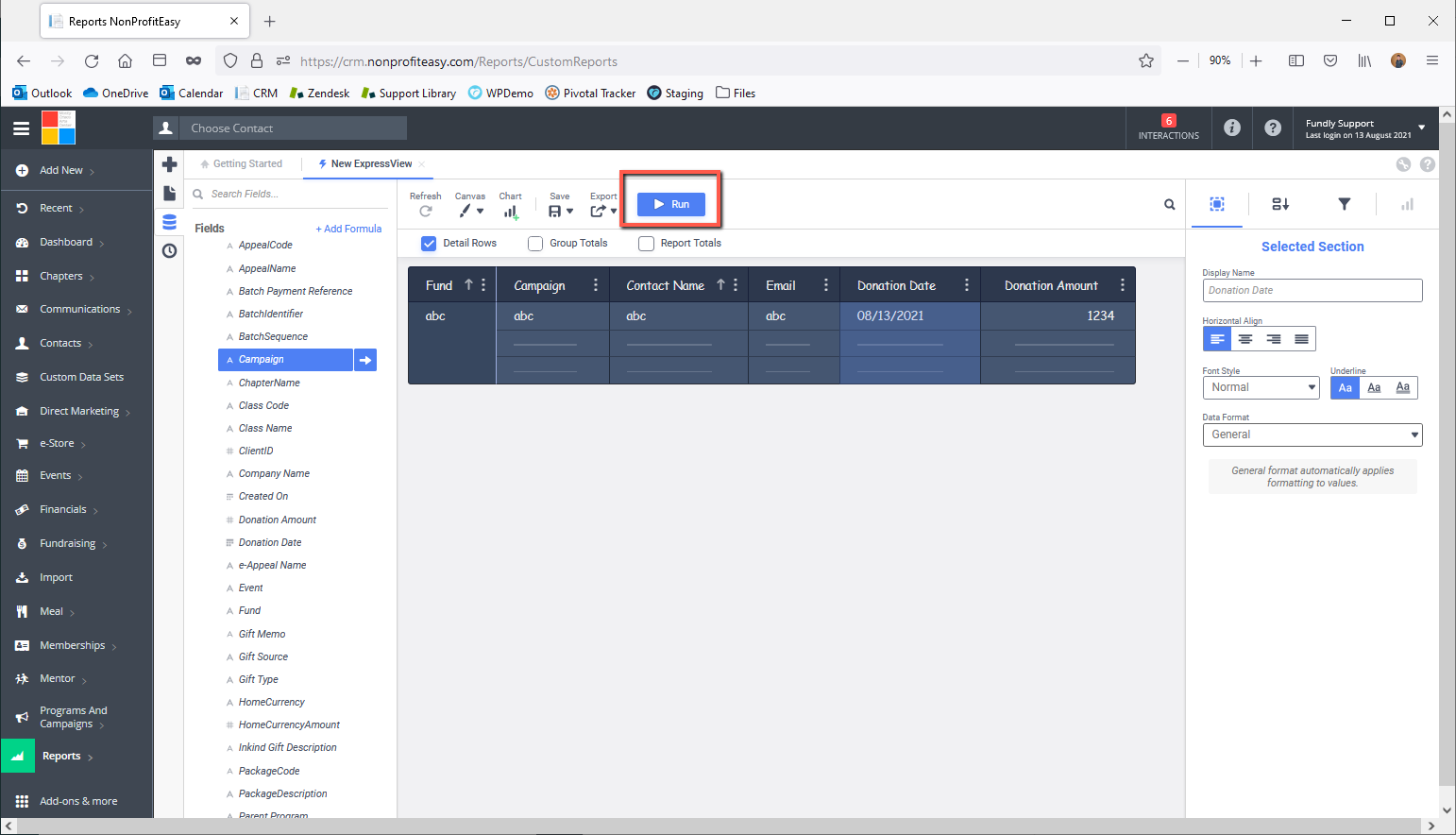Add Campaign field with the arrow button
The width and height of the screenshot is (1456, 835).
365,360
